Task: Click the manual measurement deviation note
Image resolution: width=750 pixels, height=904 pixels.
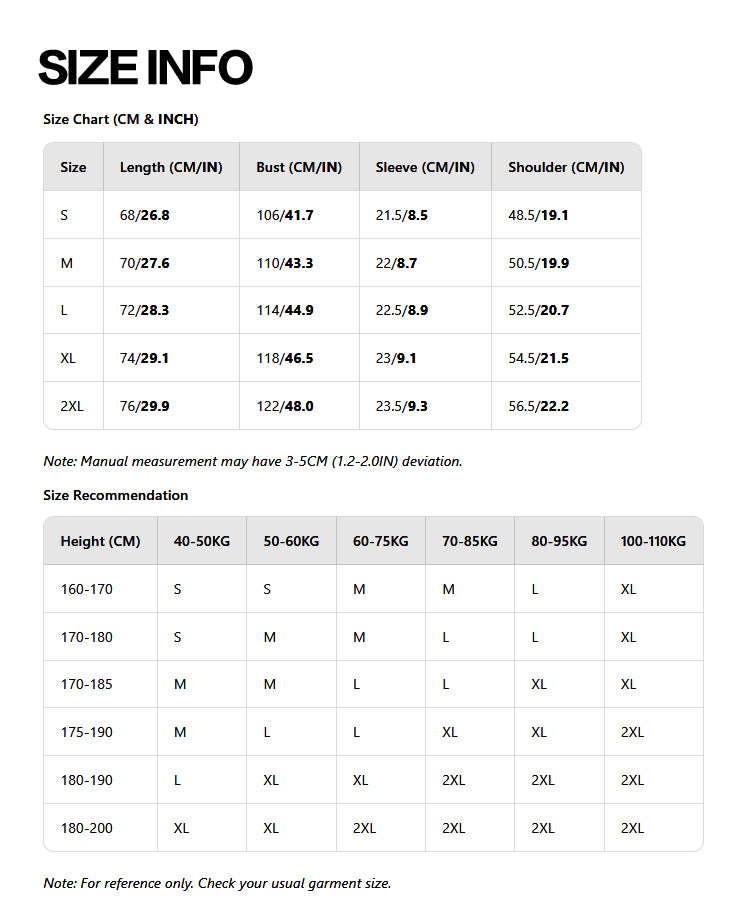Action: (x=252, y=461)
